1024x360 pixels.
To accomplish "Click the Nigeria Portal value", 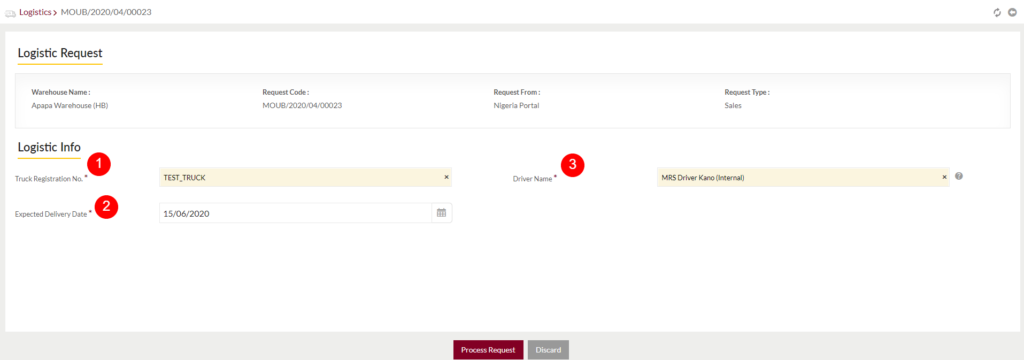I will point(517,105).
